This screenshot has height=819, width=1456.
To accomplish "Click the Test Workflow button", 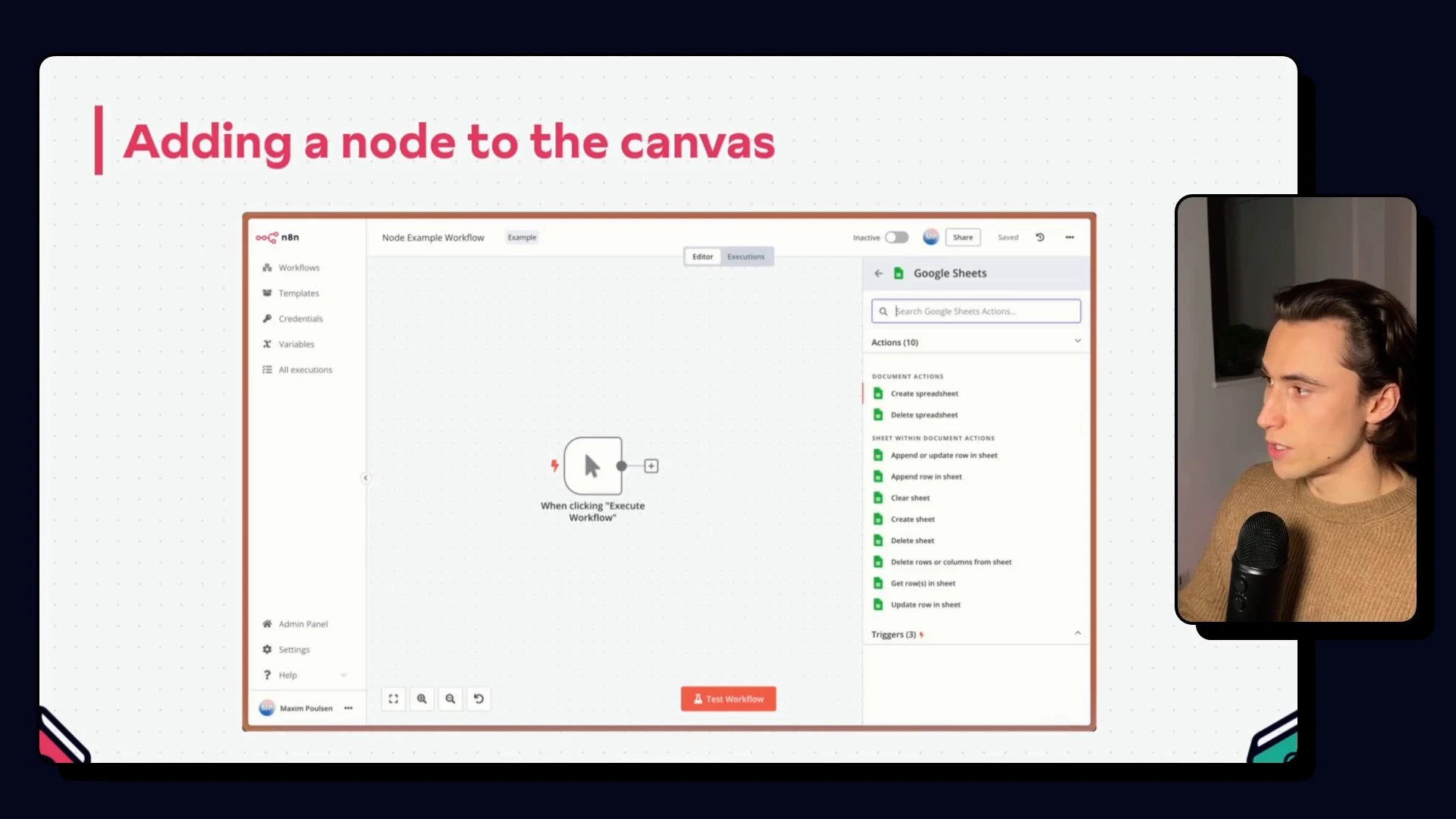I will point(728,699).
